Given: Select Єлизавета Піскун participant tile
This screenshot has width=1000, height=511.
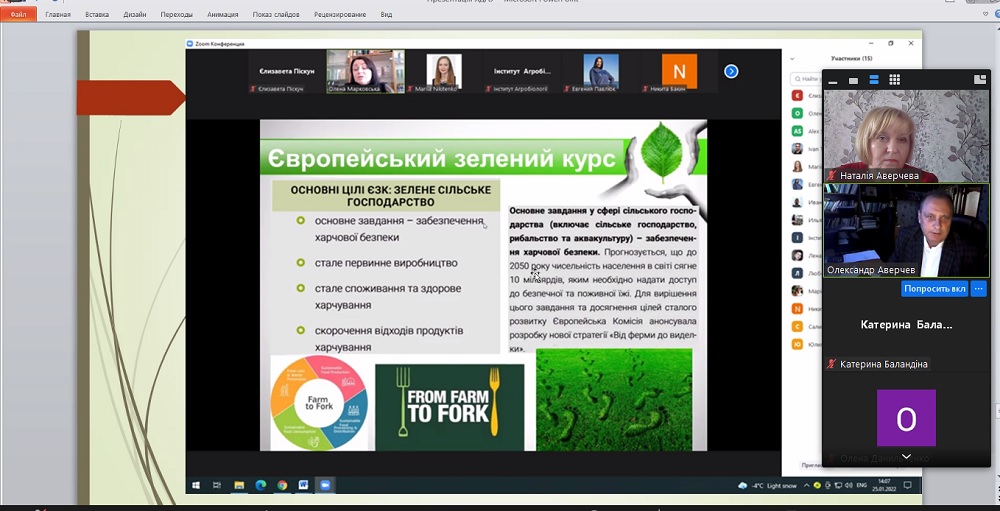Looking at the screenshot, I should coord(287,71).
